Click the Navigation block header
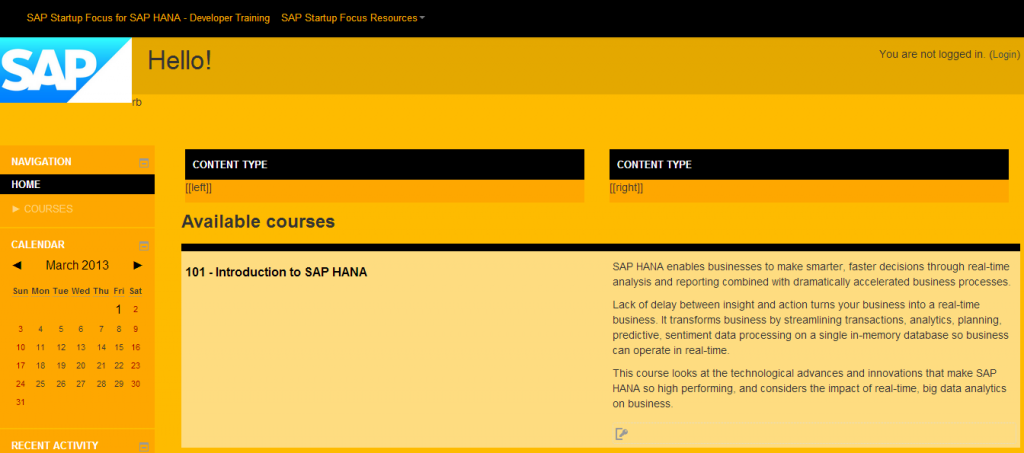The image size is (1024, 453). click(x=41, y=162)
